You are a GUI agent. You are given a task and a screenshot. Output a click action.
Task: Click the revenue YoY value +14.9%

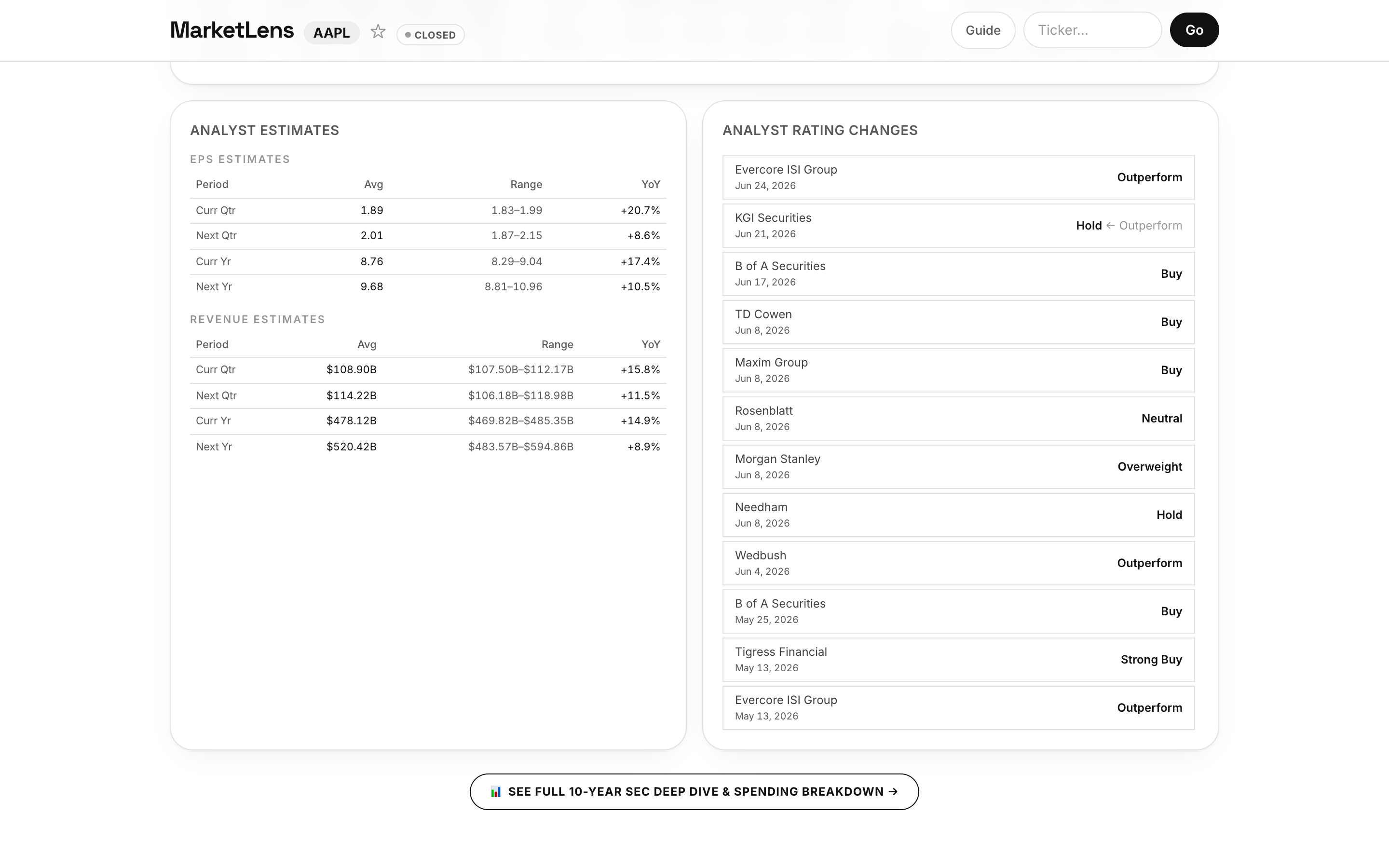640,421
